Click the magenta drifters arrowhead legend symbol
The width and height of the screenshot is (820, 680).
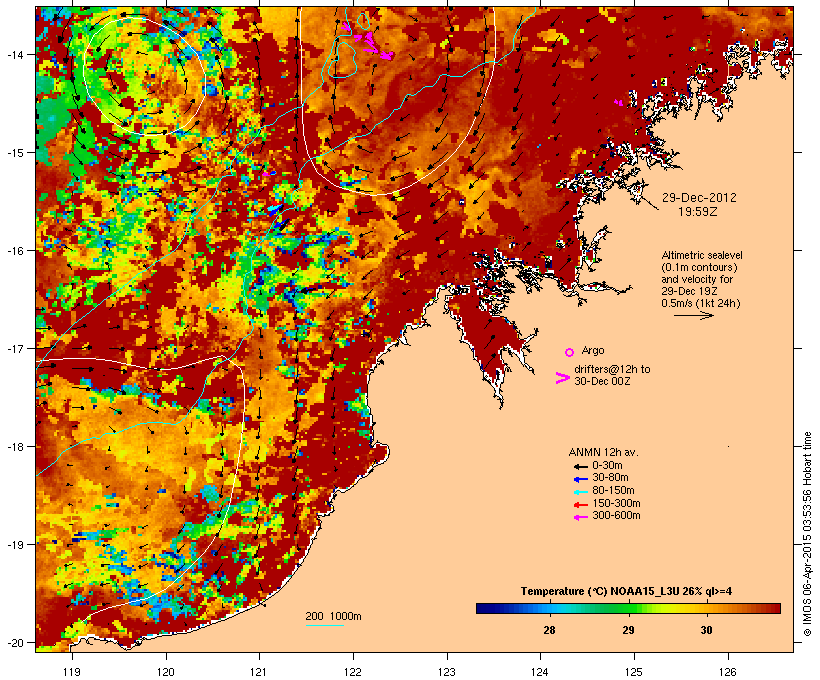563,378
